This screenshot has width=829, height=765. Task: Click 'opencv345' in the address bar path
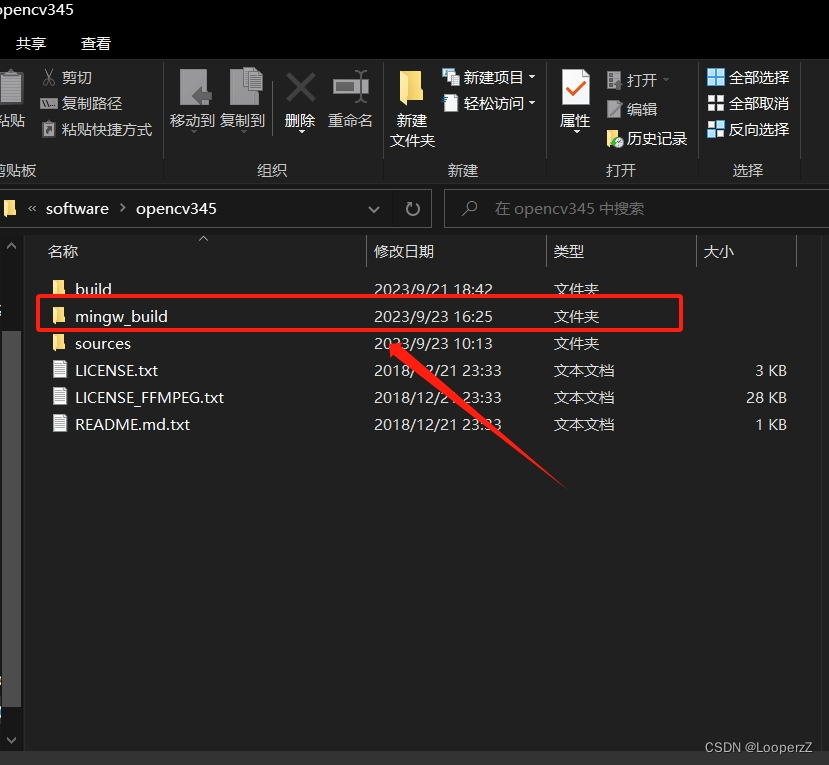(176, 209)
